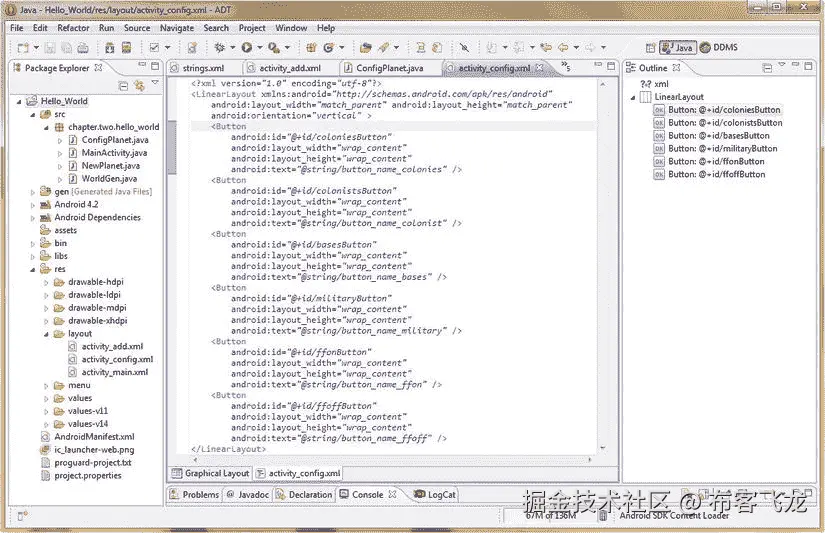The image size is (825, 533).
Task: Collapse LinearLayout in Outline
Action: click(x=633, y=97)
